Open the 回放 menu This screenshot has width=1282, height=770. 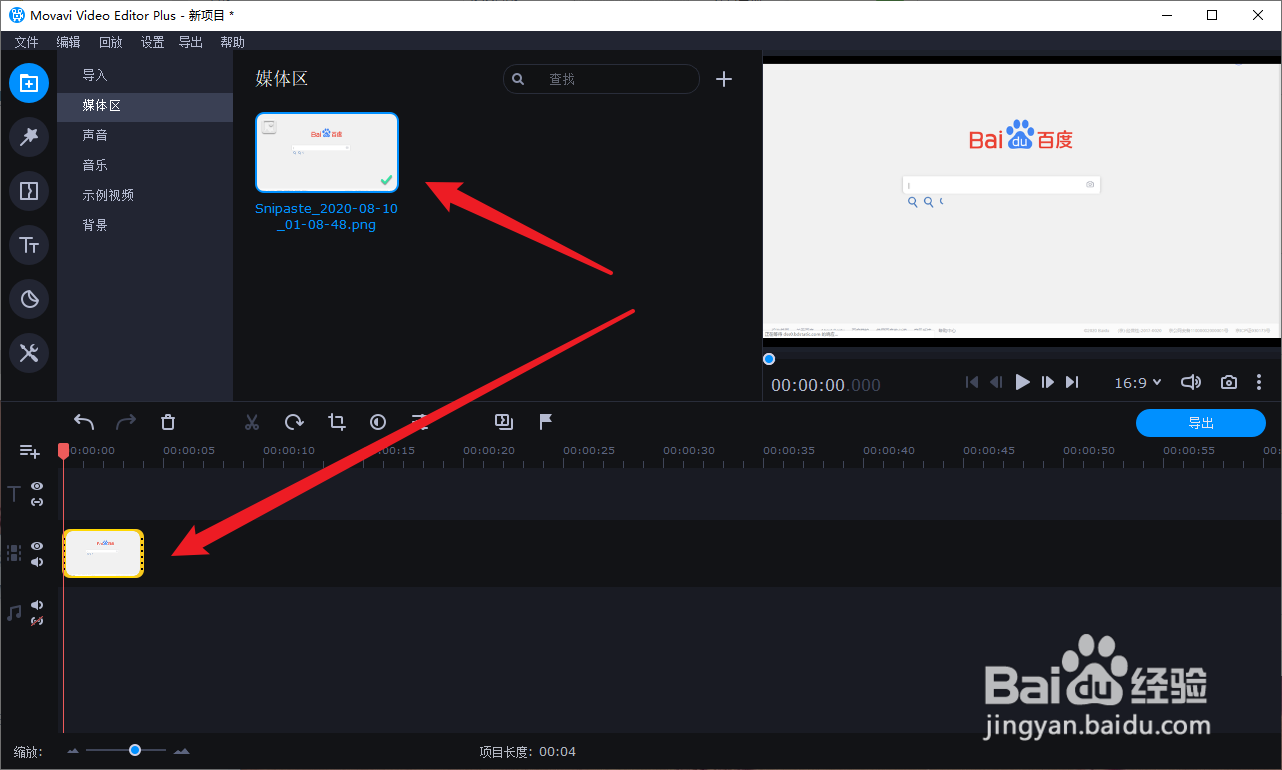point(110,42)
